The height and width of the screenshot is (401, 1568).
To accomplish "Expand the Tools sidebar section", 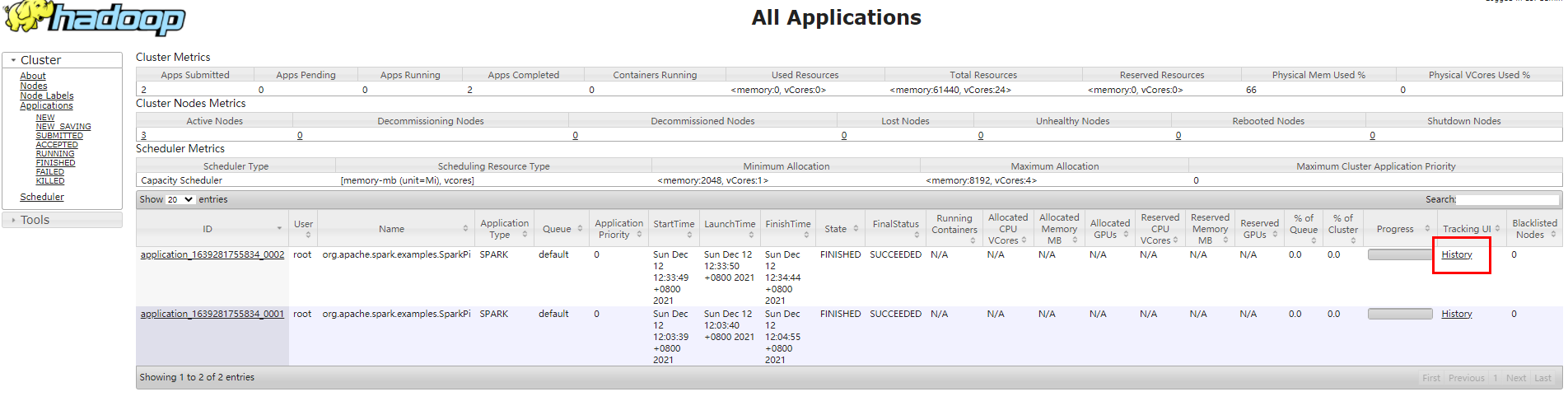I will (x=63, y=220).
